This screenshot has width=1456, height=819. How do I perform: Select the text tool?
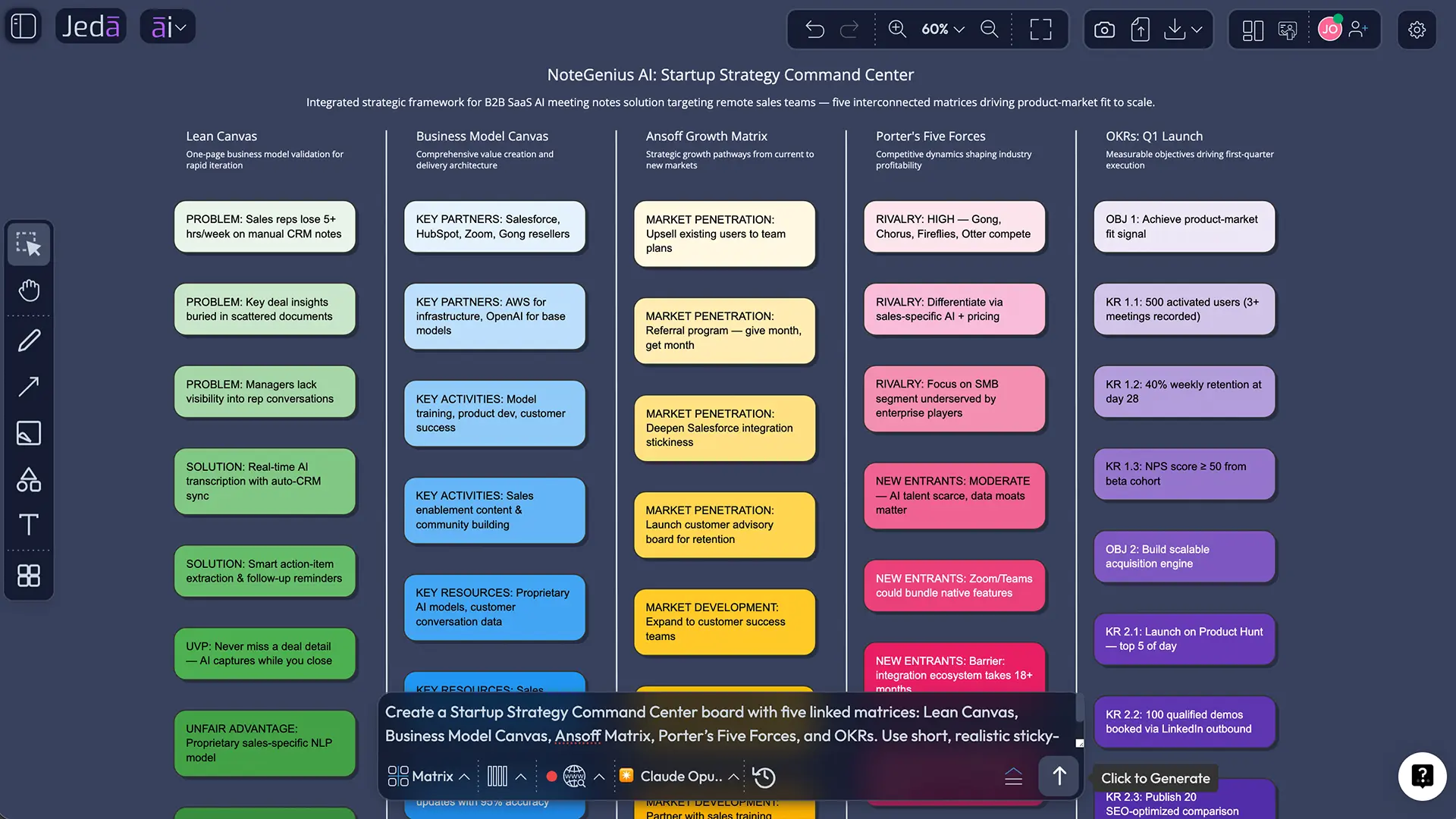(x=29, y=525)
